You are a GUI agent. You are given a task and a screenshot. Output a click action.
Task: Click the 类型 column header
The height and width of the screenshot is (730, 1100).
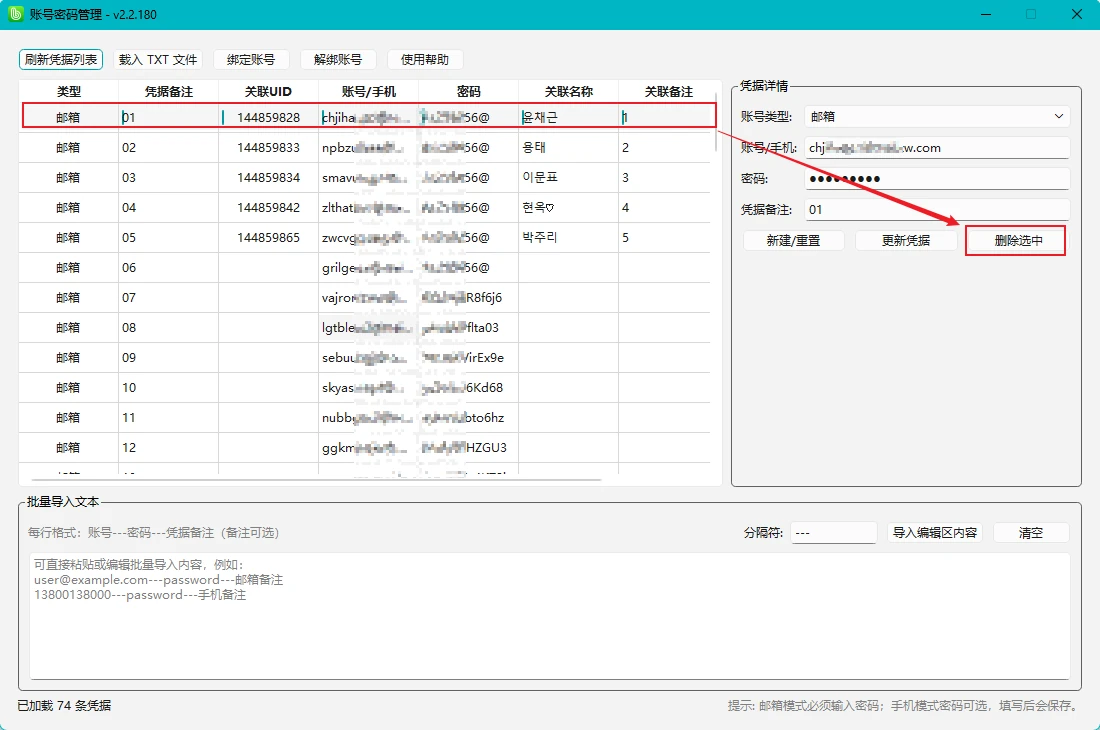click(69, 92)
